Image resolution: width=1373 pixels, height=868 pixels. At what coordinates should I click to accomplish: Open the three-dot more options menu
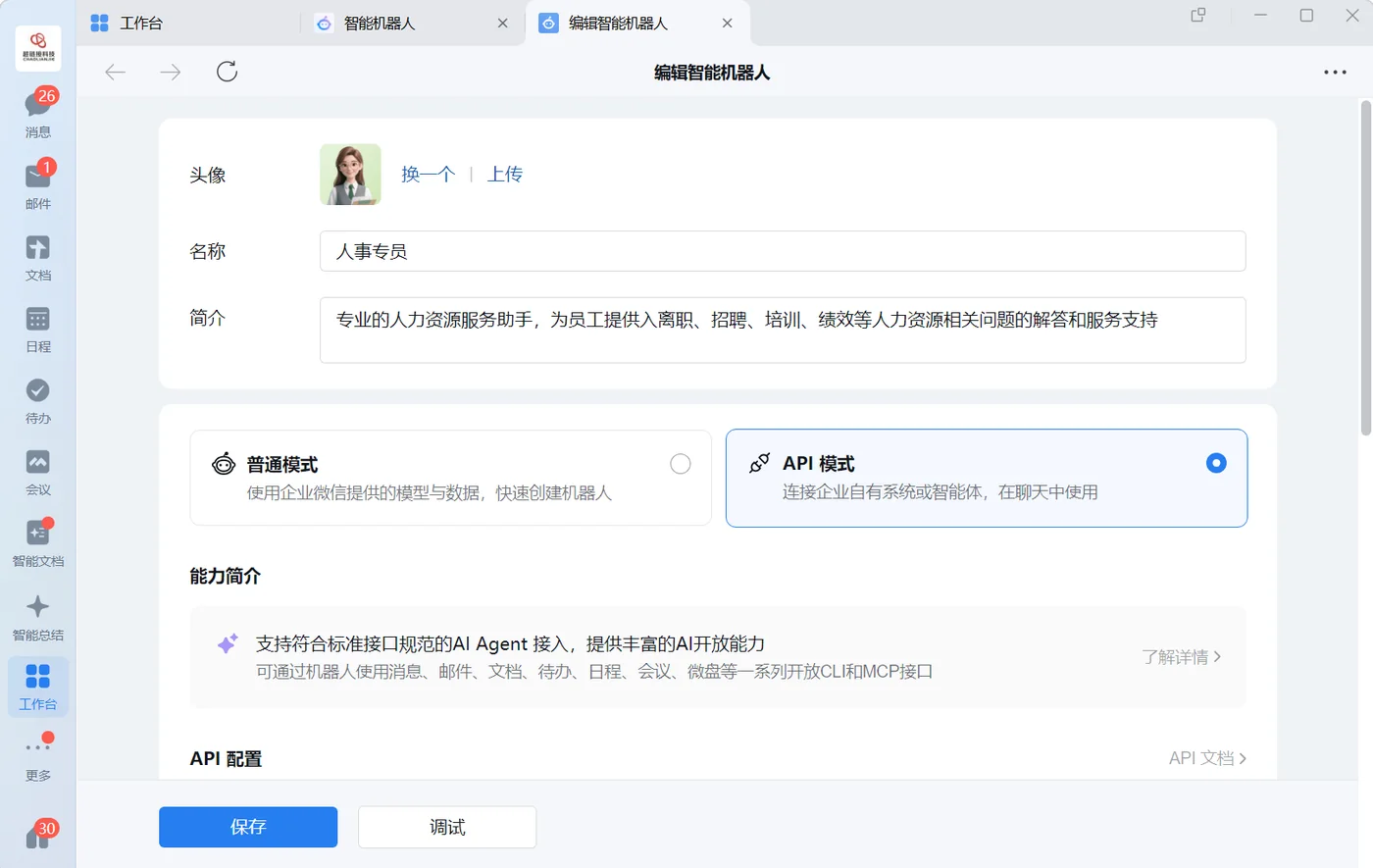coord(1335,73)
